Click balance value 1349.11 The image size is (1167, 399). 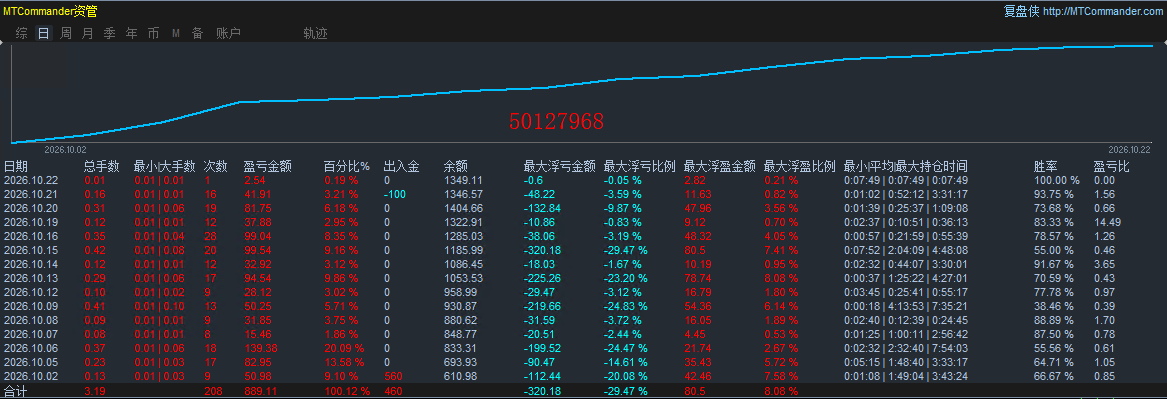[463, 180]
